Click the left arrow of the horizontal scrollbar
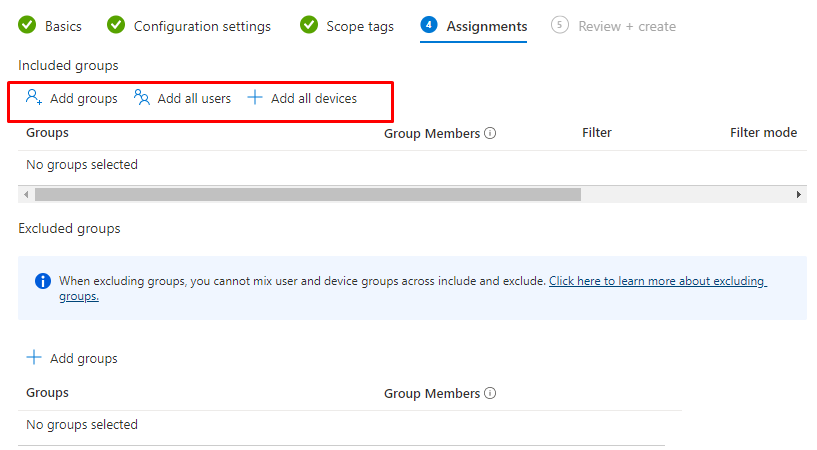 click(25, 194)
